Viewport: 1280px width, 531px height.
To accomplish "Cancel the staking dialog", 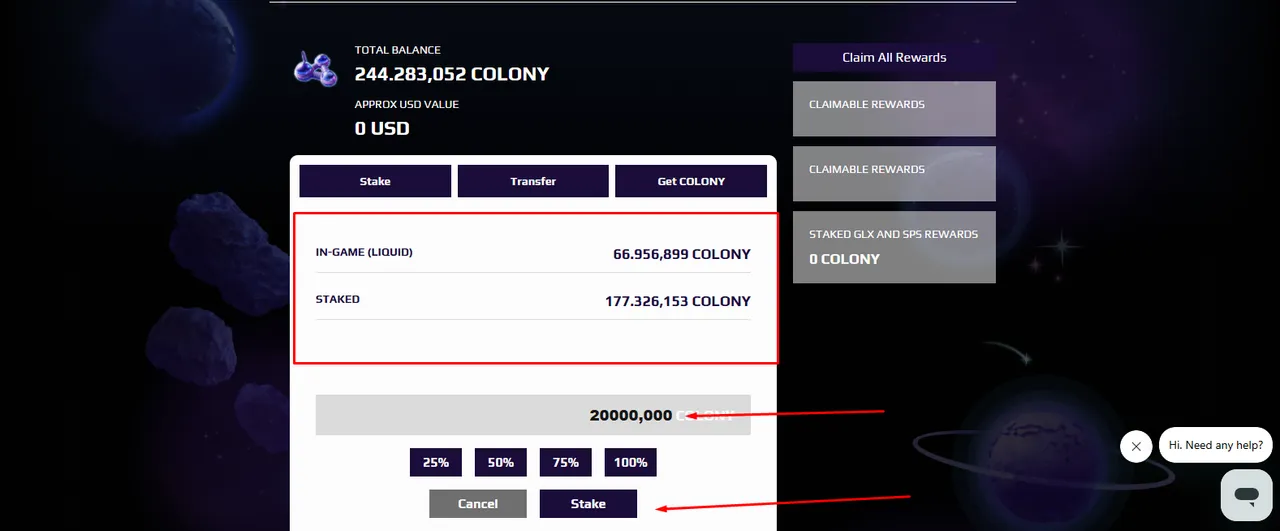I will pyautogui.click(x=478, y=503).
